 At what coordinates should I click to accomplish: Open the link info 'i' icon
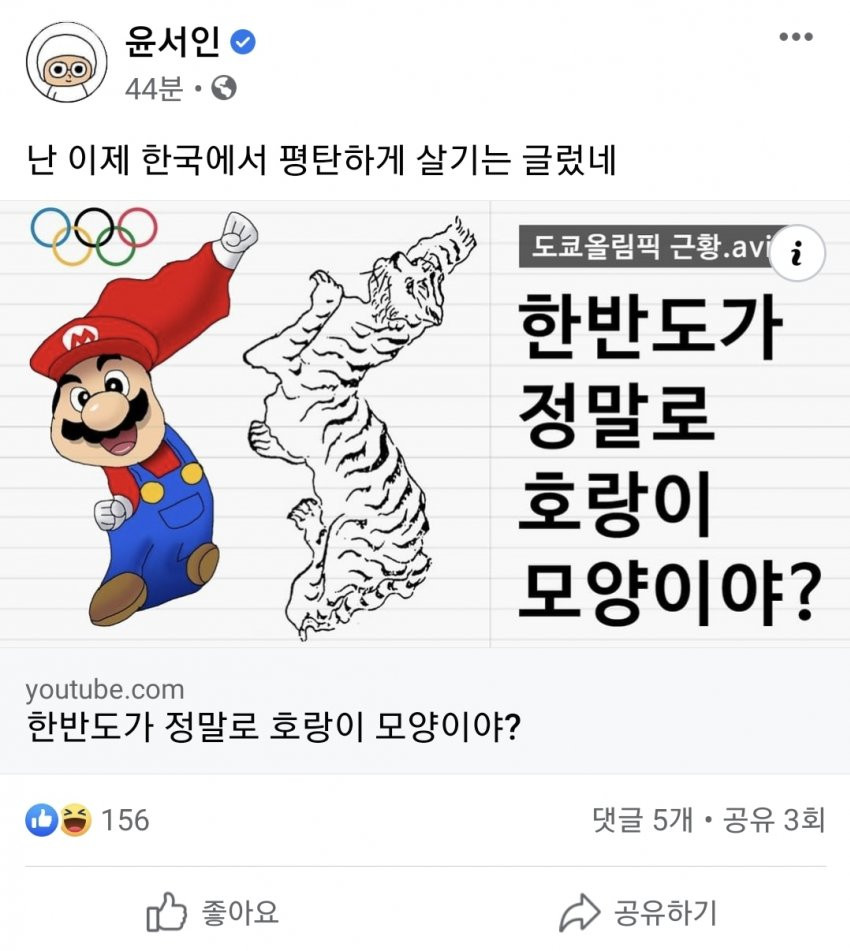pos(798,252)
